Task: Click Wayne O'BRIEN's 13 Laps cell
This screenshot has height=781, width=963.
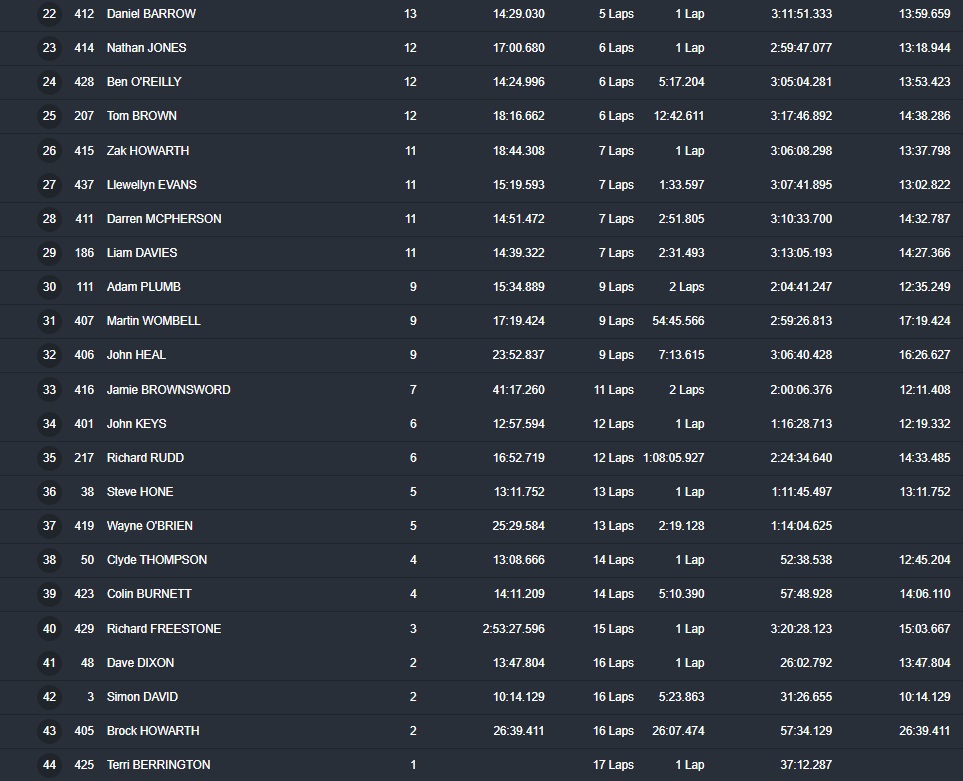Action: point(613,526)
